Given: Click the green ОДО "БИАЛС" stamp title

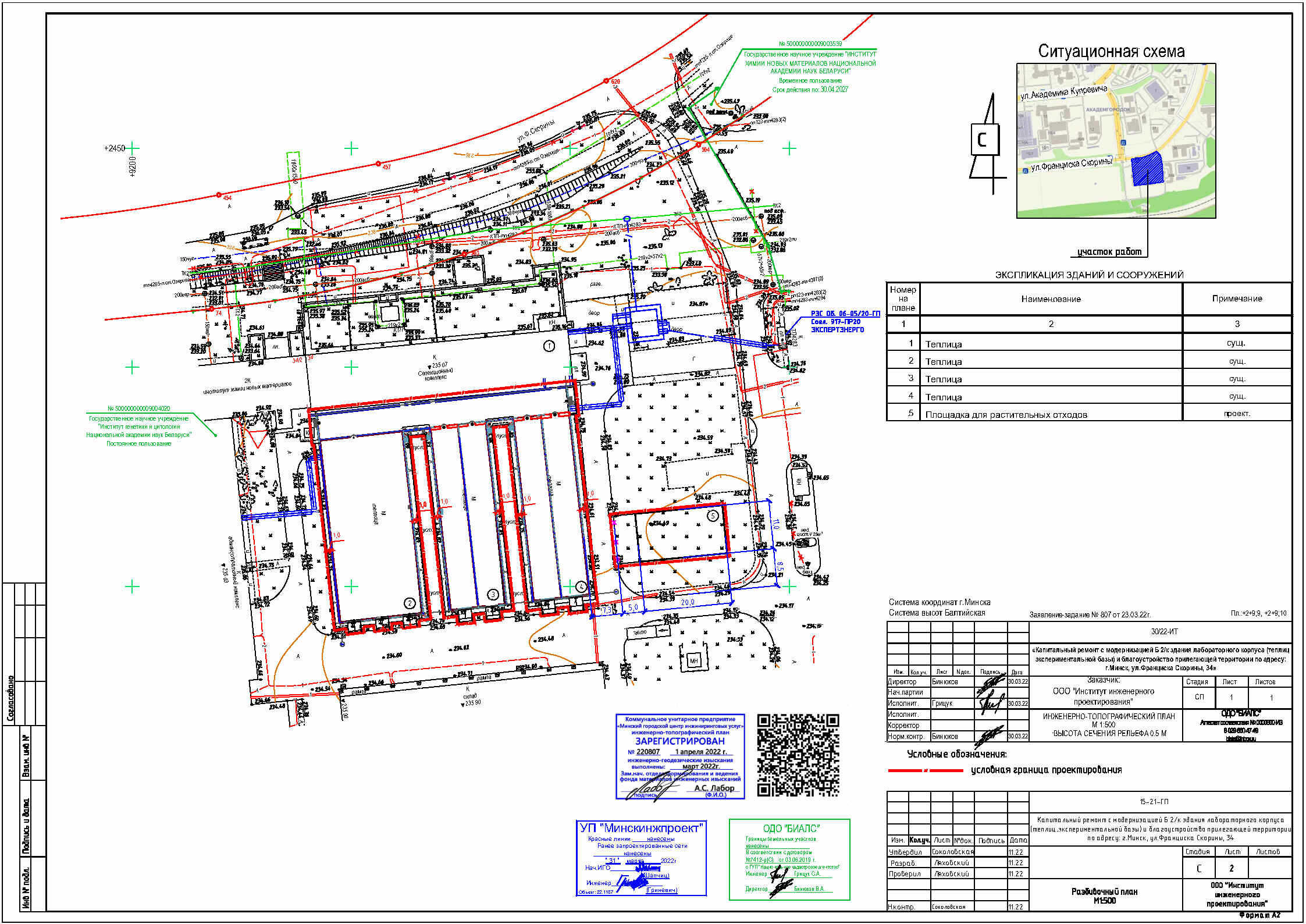Looking at the screenshot, I should click(x=791, y=829).
